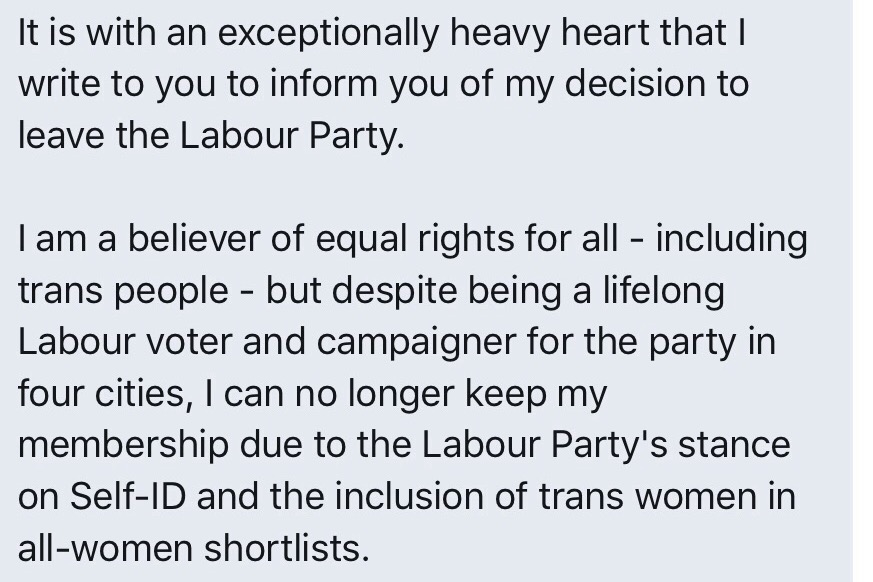873x582 pixels.
Task: Click the word "lifelong"
Action: tap(664, 290)
